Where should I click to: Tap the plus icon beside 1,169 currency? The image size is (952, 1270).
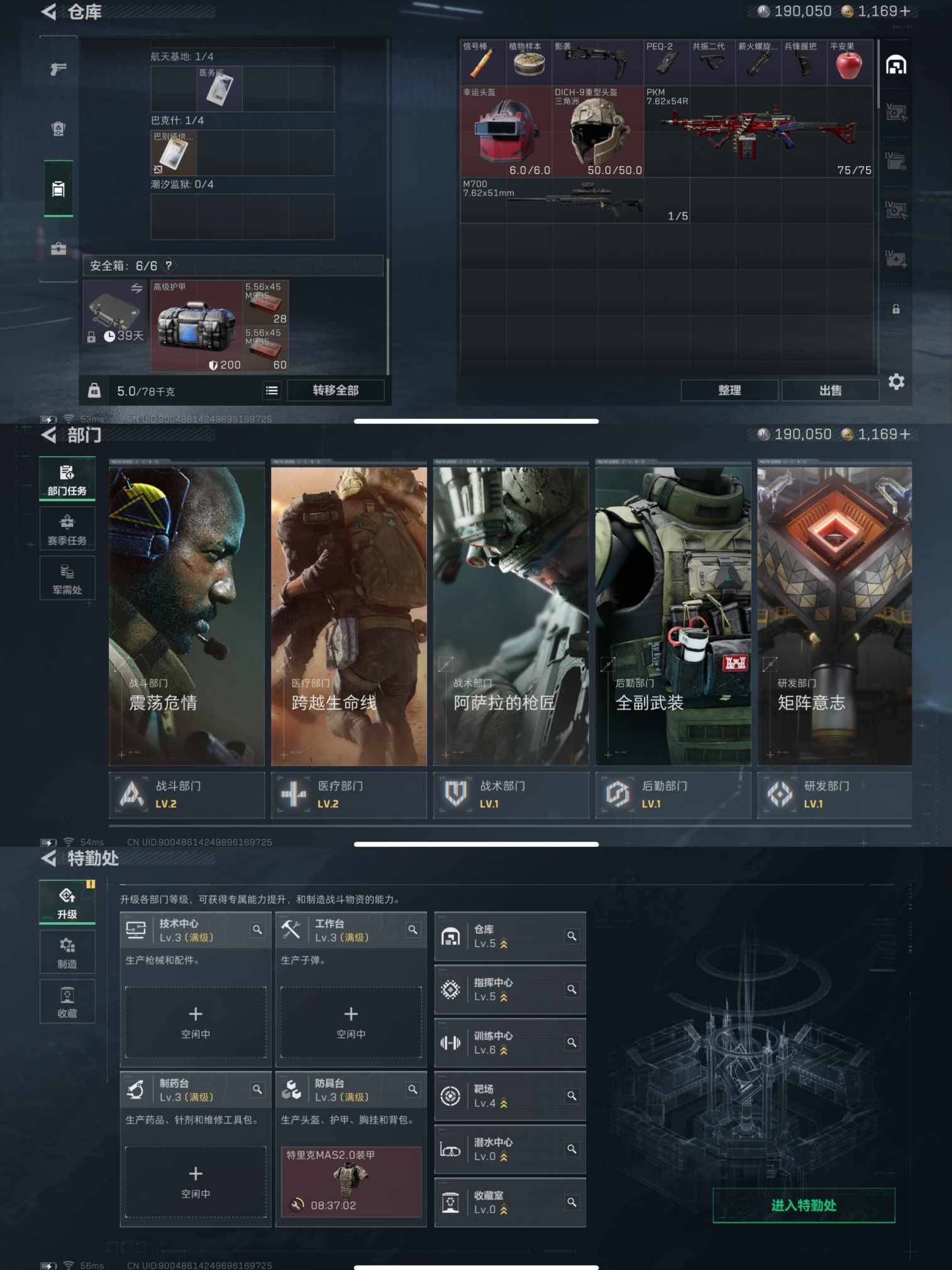[x=905, y=11]
